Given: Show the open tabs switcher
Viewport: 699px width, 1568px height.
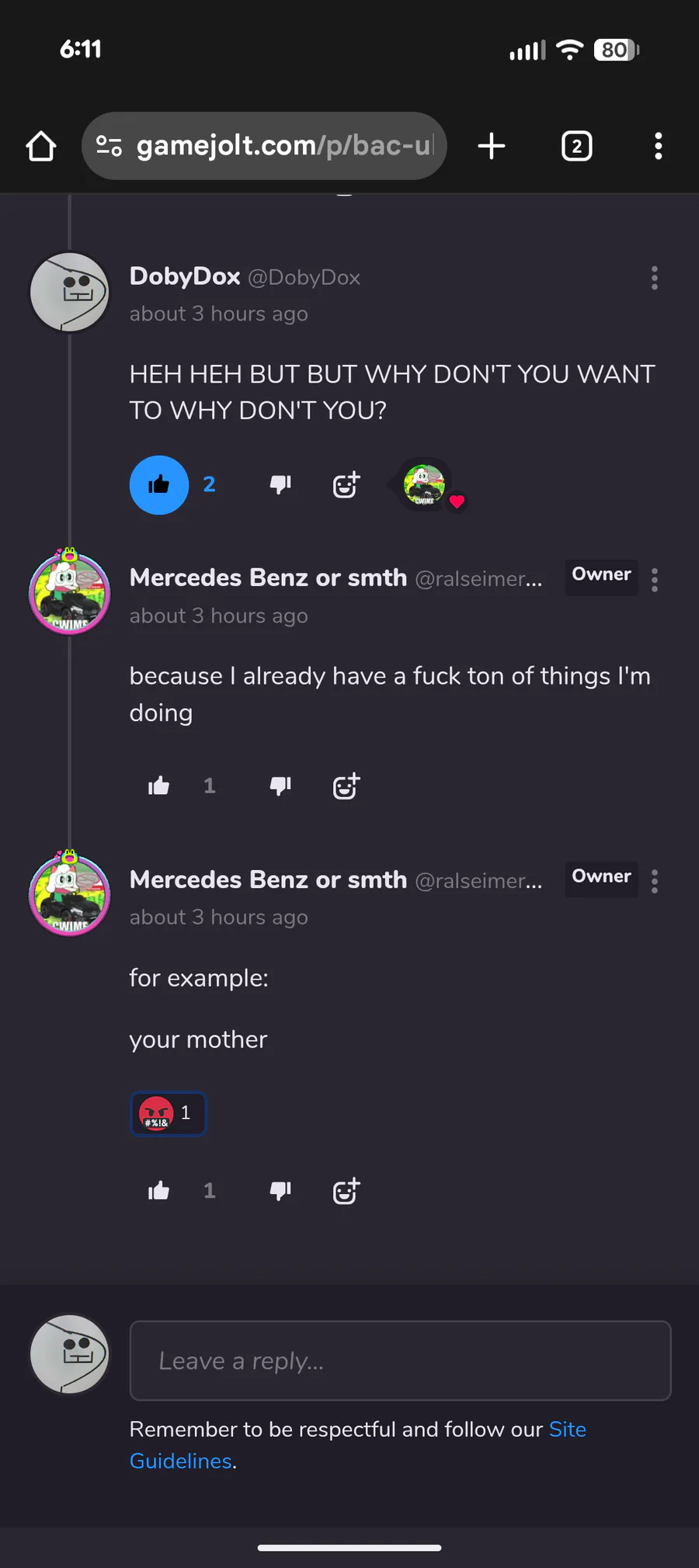Looking at the screenshot, I should pyautogui.click(x=576, y=146).
